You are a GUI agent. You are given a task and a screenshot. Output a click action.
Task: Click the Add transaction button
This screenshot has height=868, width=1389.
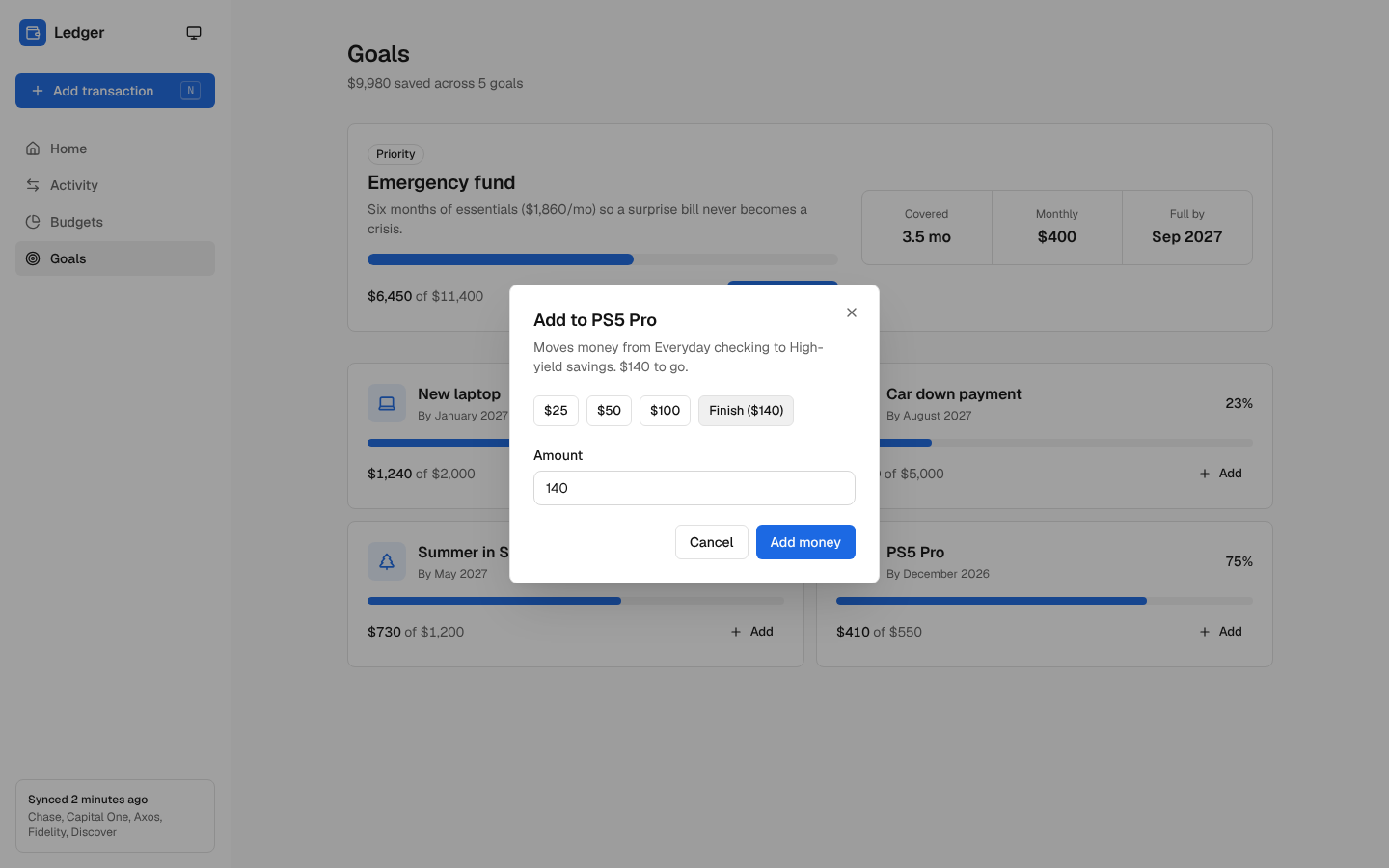(x=115, y=91)
